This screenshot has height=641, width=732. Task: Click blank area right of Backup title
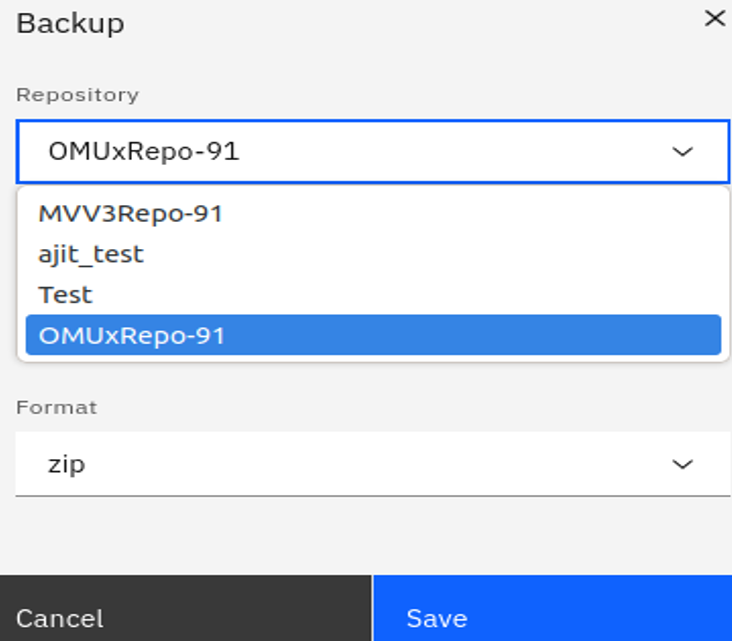[x=400, y=23]
